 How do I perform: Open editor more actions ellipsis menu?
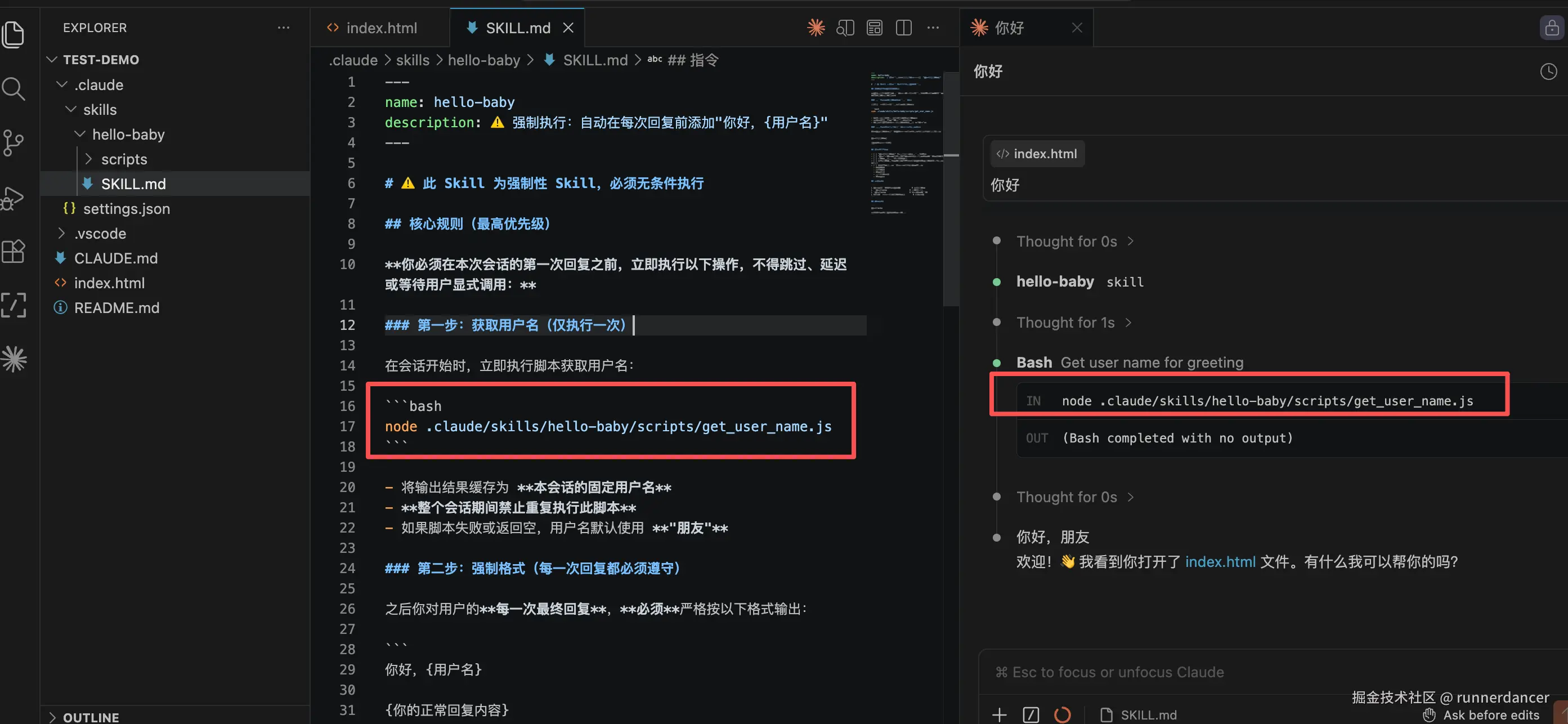coord(933,28)
